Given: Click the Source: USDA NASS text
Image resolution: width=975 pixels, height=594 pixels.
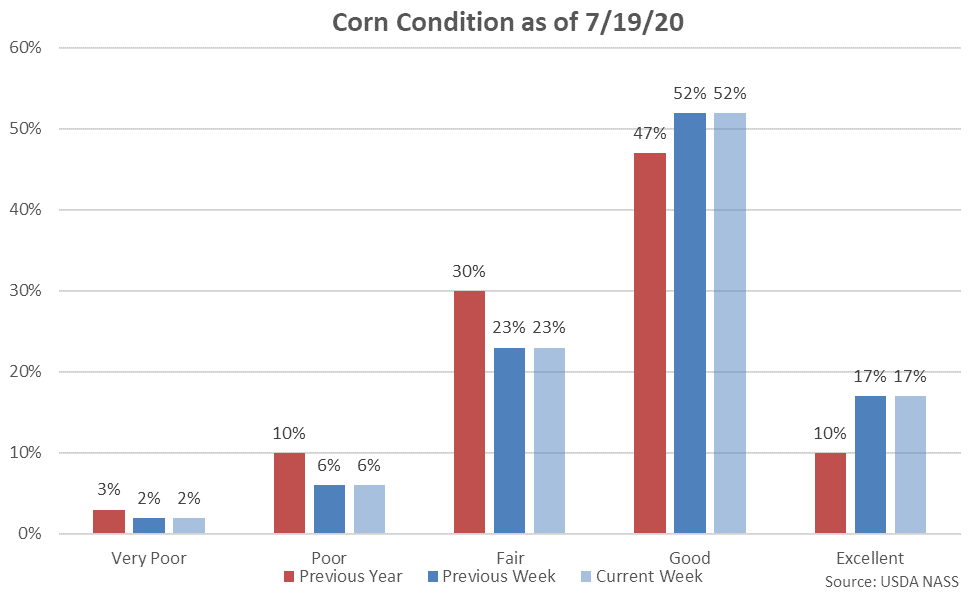Looking at the screenshot, I should (x=891, y=581).
